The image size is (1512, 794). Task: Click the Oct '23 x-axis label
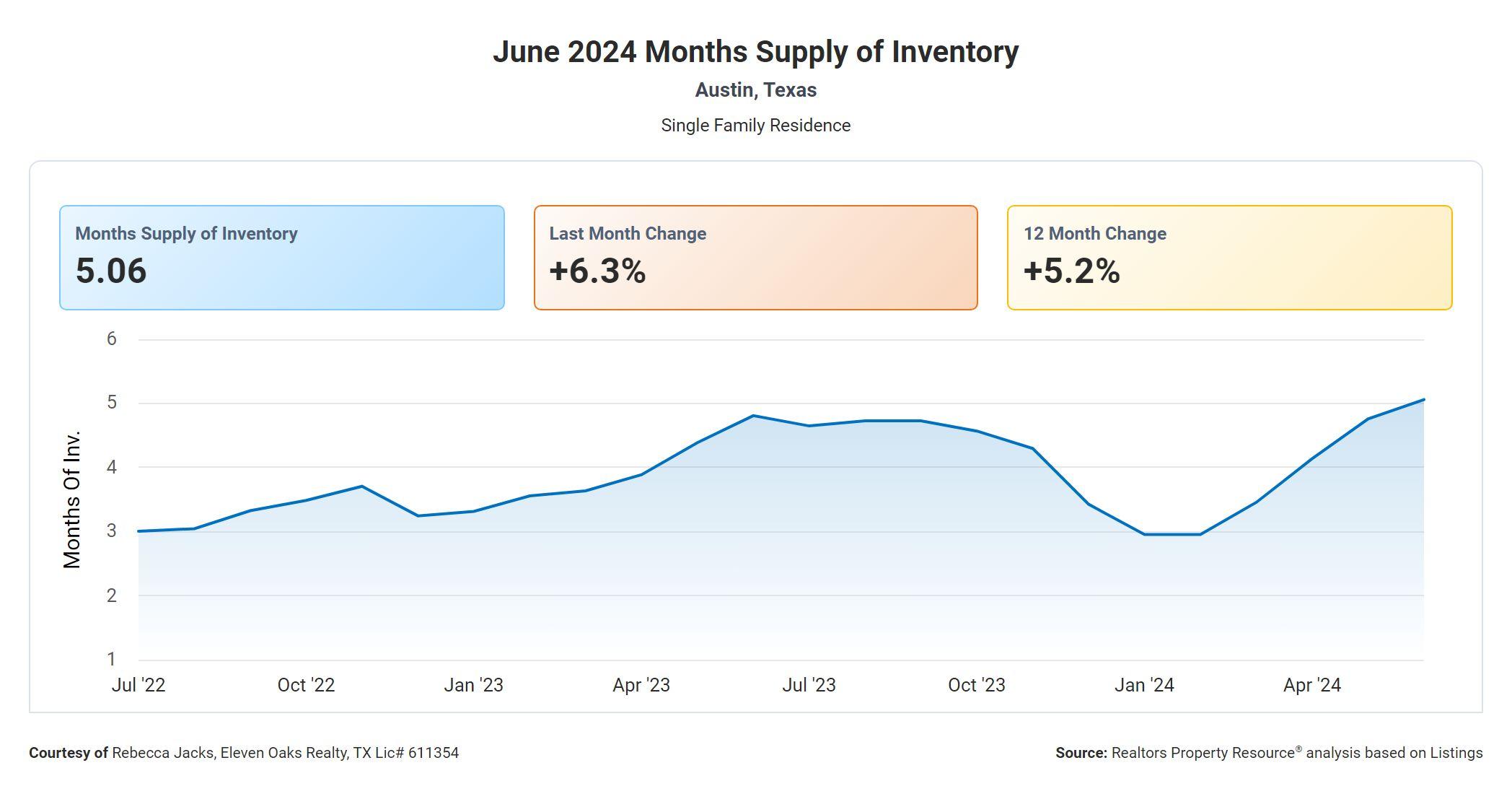(x=976, y=685)
